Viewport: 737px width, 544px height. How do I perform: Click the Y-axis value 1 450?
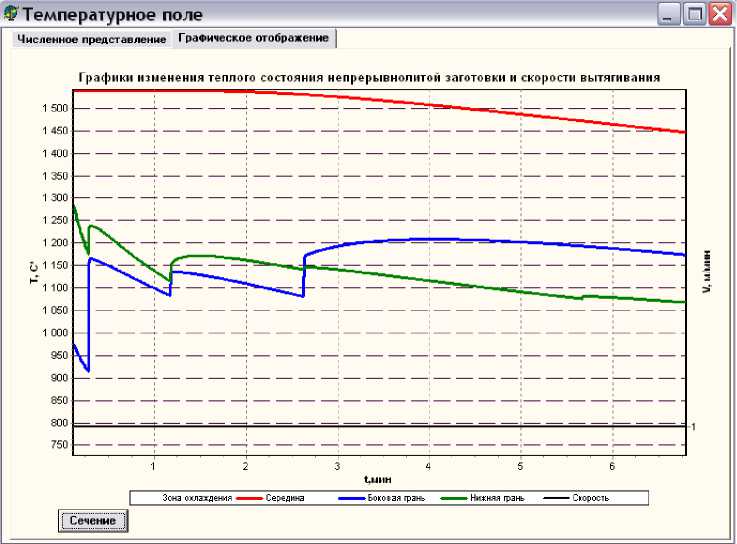click(x=55, y=131)
